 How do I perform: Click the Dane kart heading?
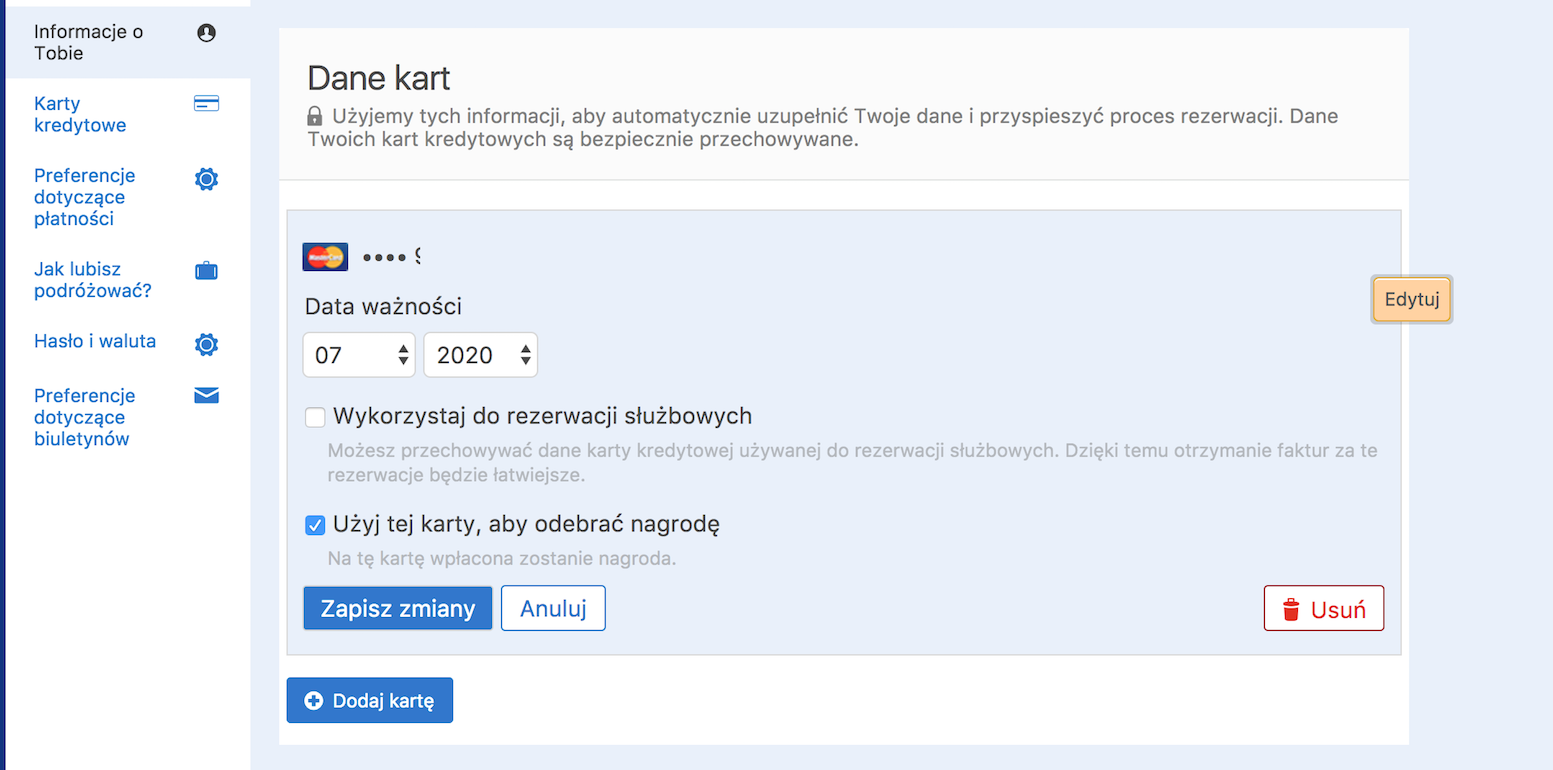379,78
